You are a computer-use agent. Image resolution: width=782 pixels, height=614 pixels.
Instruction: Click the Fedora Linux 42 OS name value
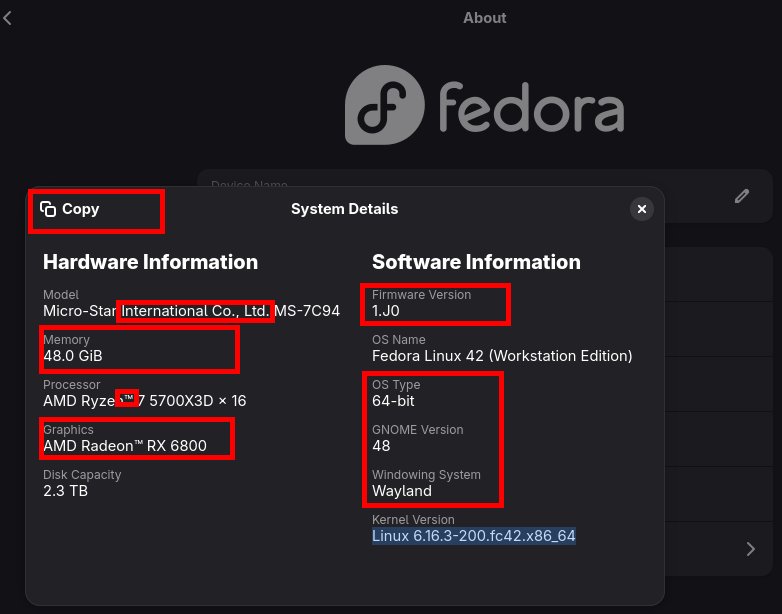[502, 356]
